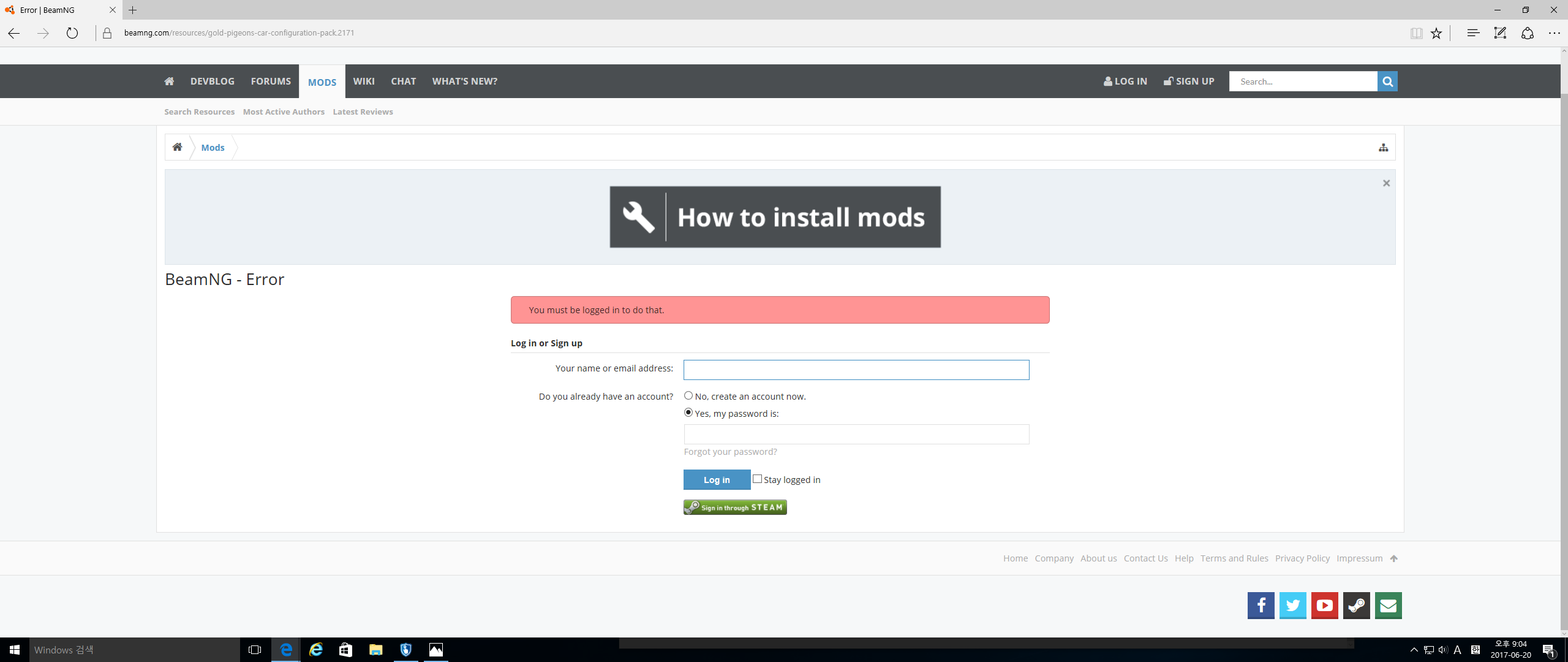Open Internet Explorer from taskbar
This screenshot has height=662, width=1568.
pyautogui.click(x=315, y=650)
